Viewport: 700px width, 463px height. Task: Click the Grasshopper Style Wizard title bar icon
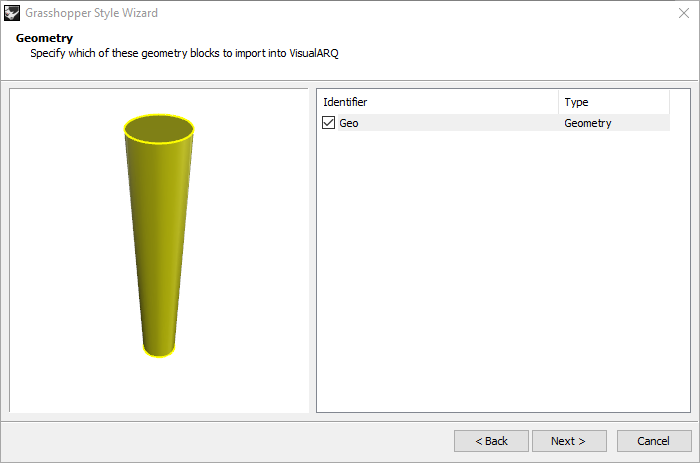point(12,13)
